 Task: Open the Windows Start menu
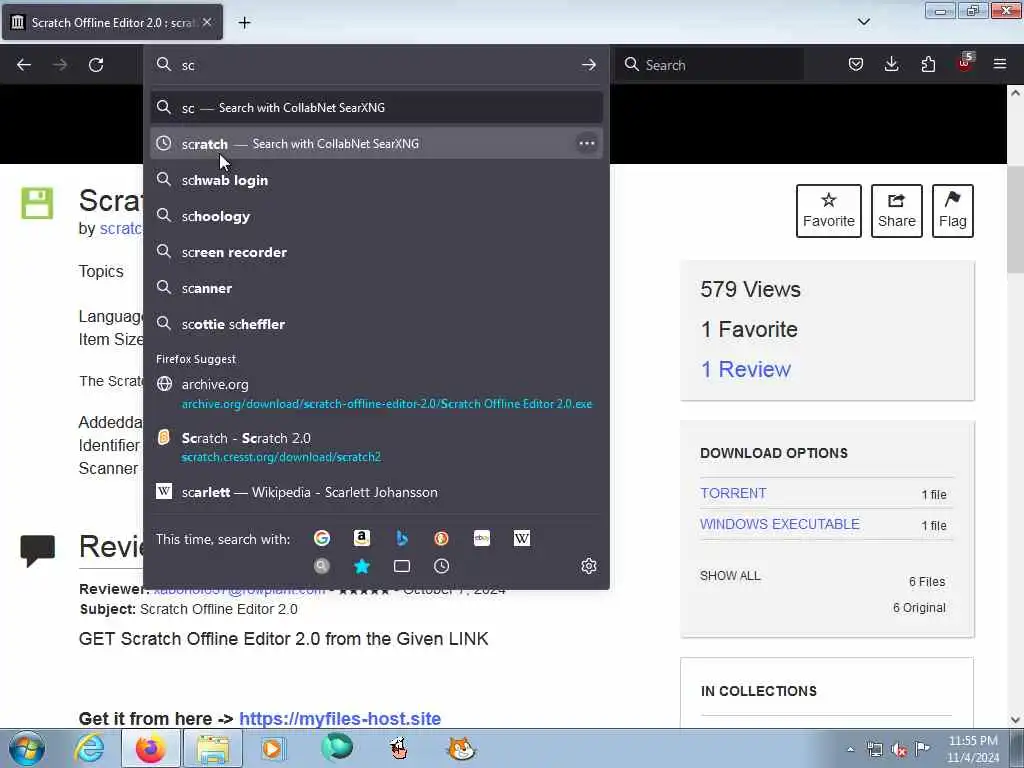(x=27, y=748)
